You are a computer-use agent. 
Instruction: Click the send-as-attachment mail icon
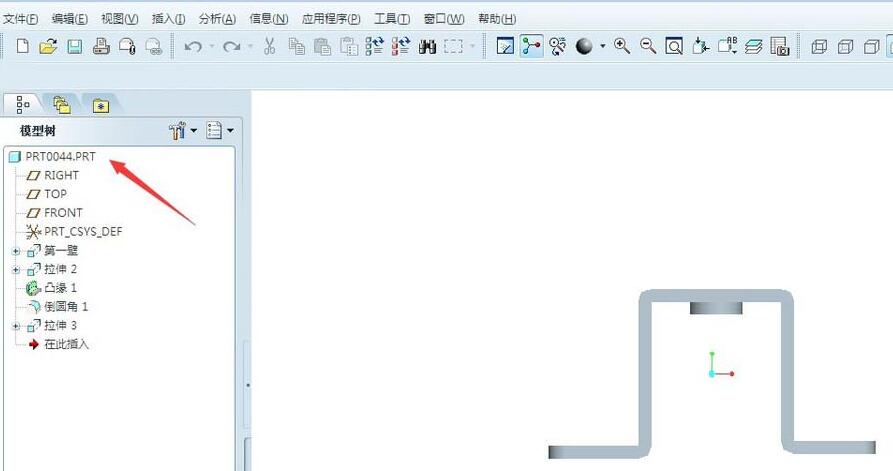pyautogui.click(x=127, y=46)
